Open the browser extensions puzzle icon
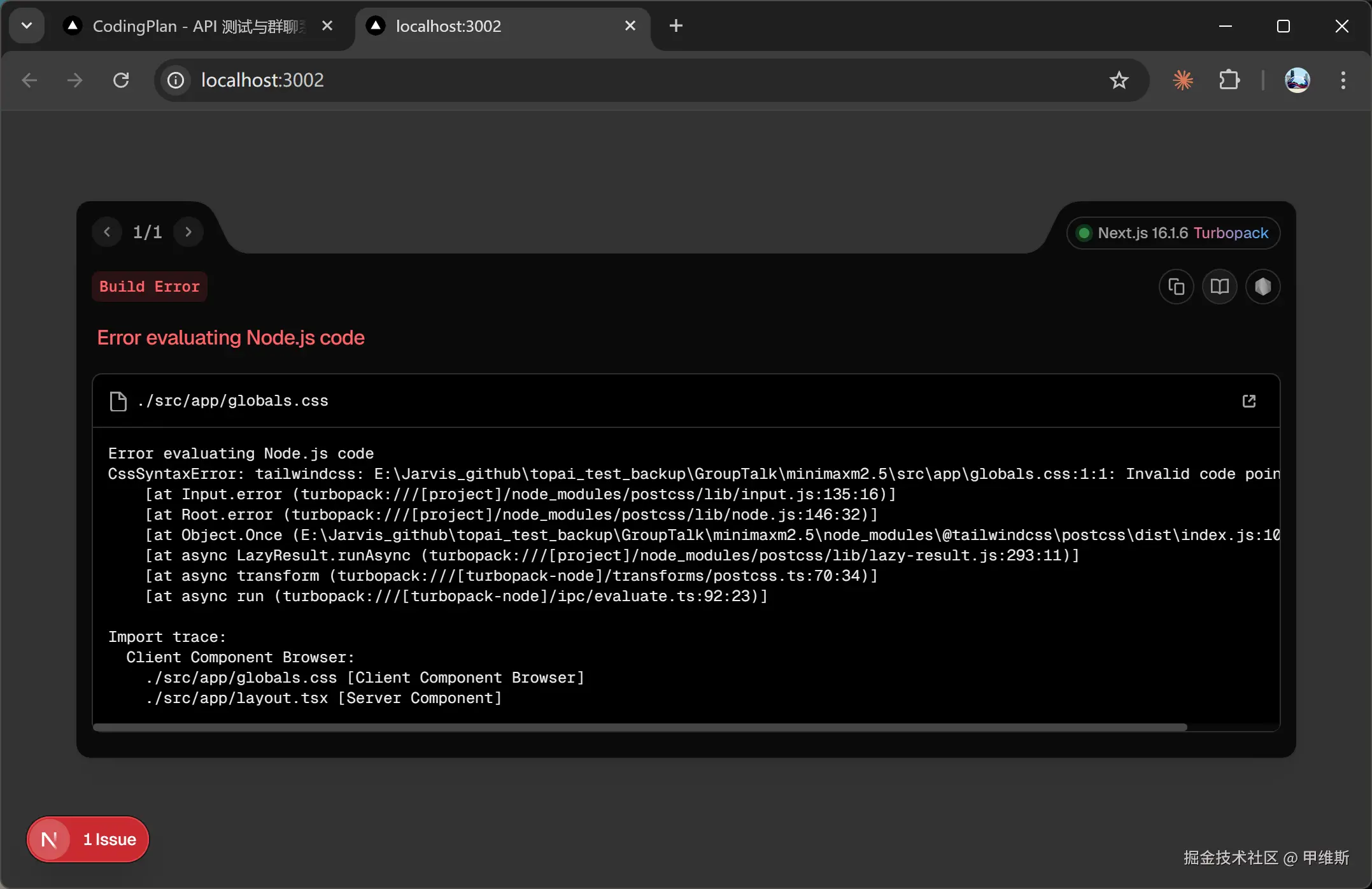 [1229, 80]
